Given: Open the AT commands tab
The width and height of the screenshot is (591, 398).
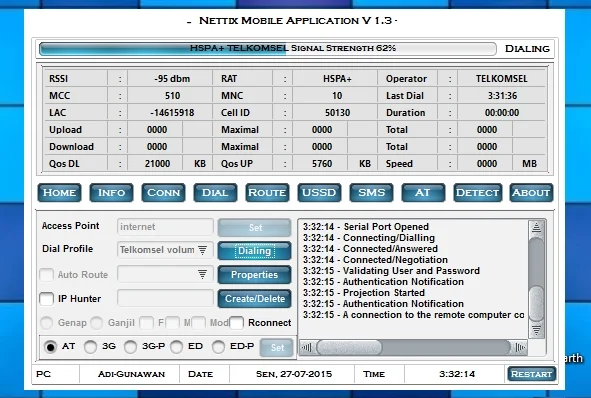Looking at the screenshot, I should click(423, 193).
